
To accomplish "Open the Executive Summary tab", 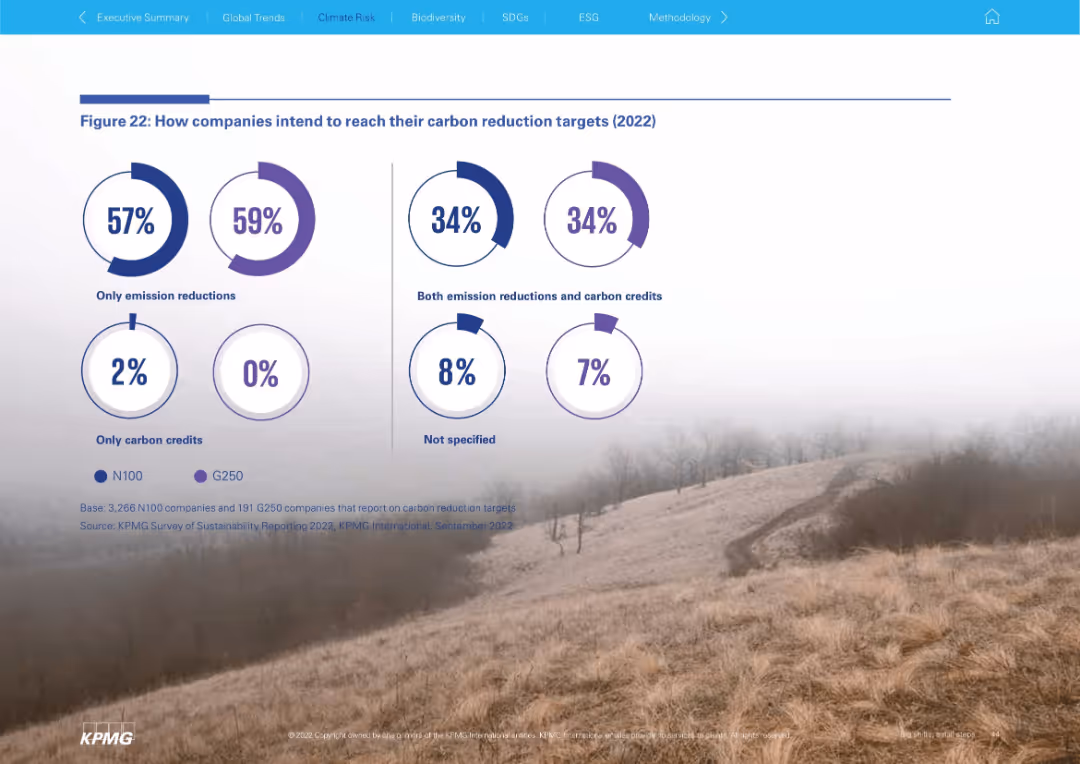I will click(x=143, y=18).
